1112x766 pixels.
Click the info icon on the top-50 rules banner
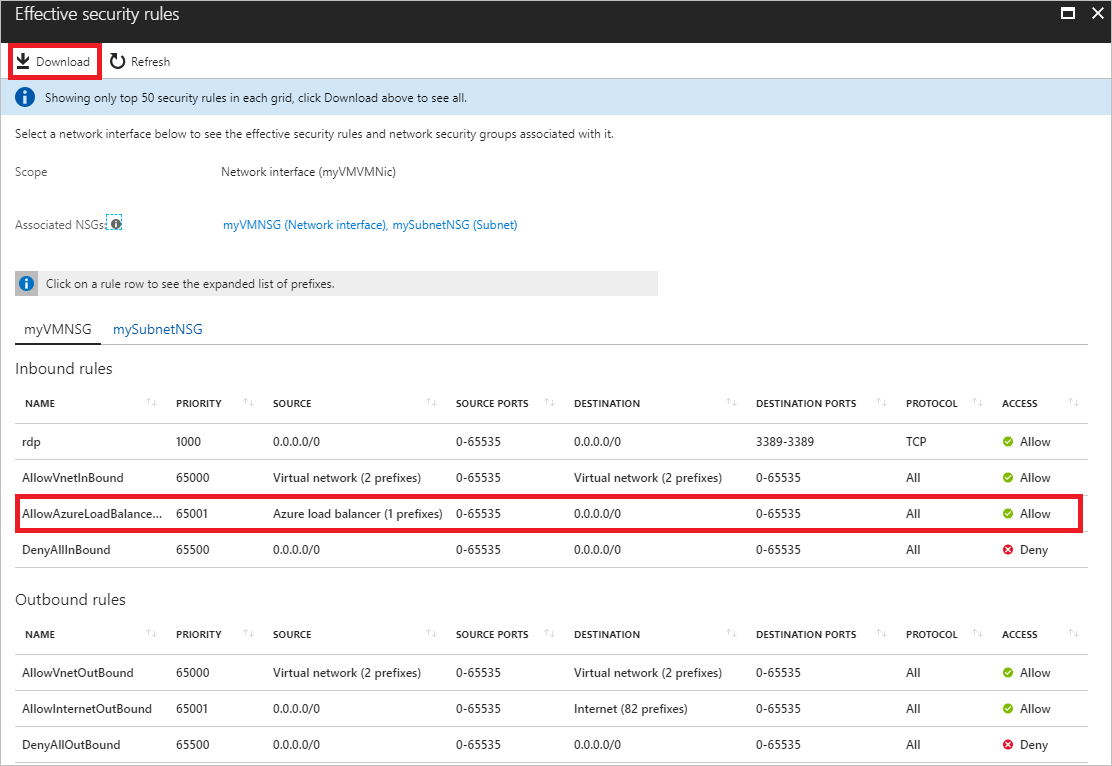[24, 96]
